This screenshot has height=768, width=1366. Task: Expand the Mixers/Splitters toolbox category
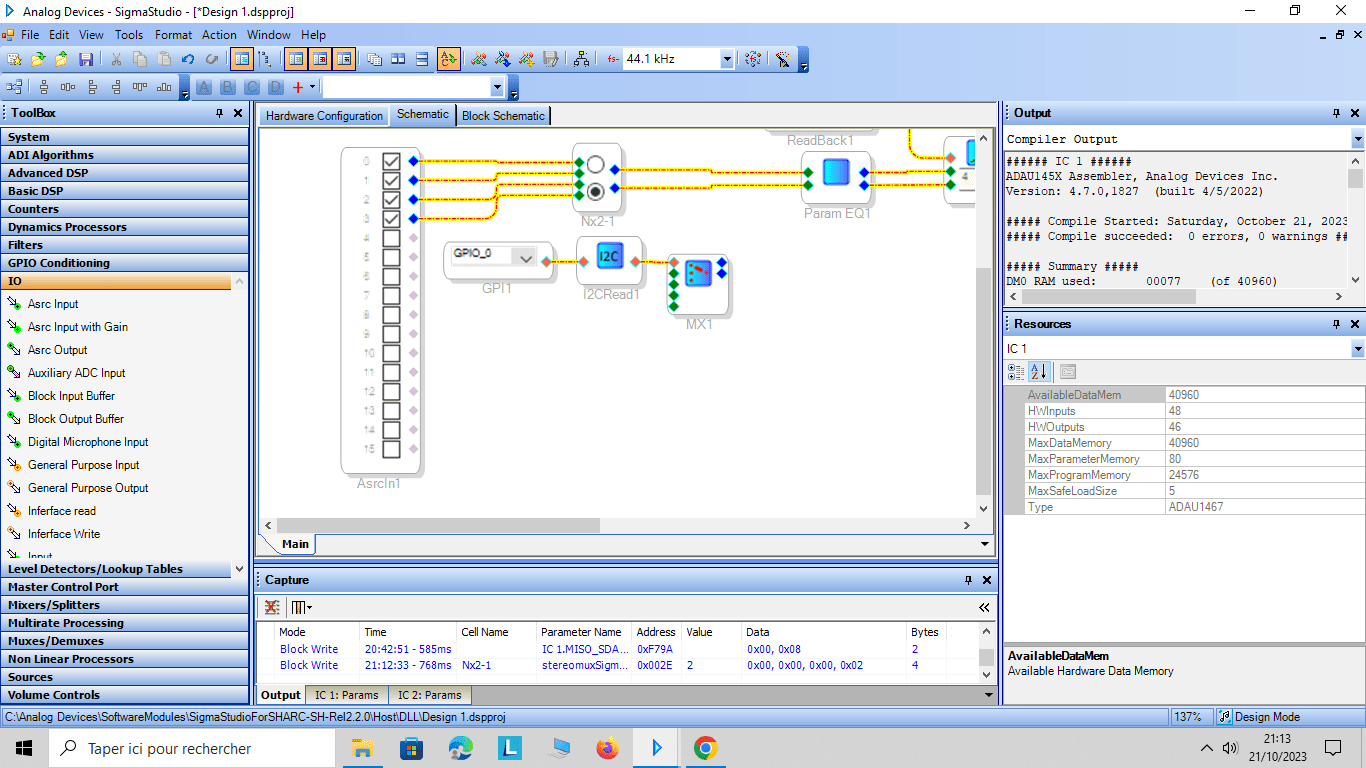click(125, 605)
